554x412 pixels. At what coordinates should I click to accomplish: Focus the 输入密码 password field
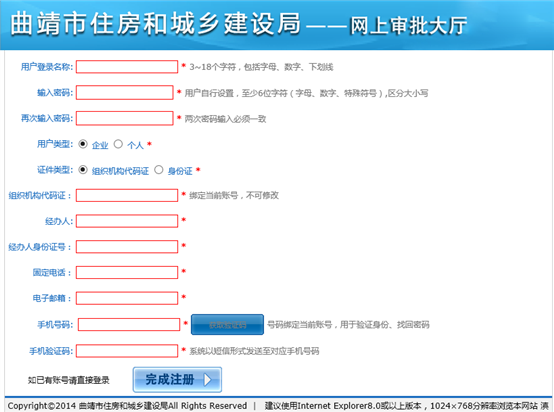[125, 93]
